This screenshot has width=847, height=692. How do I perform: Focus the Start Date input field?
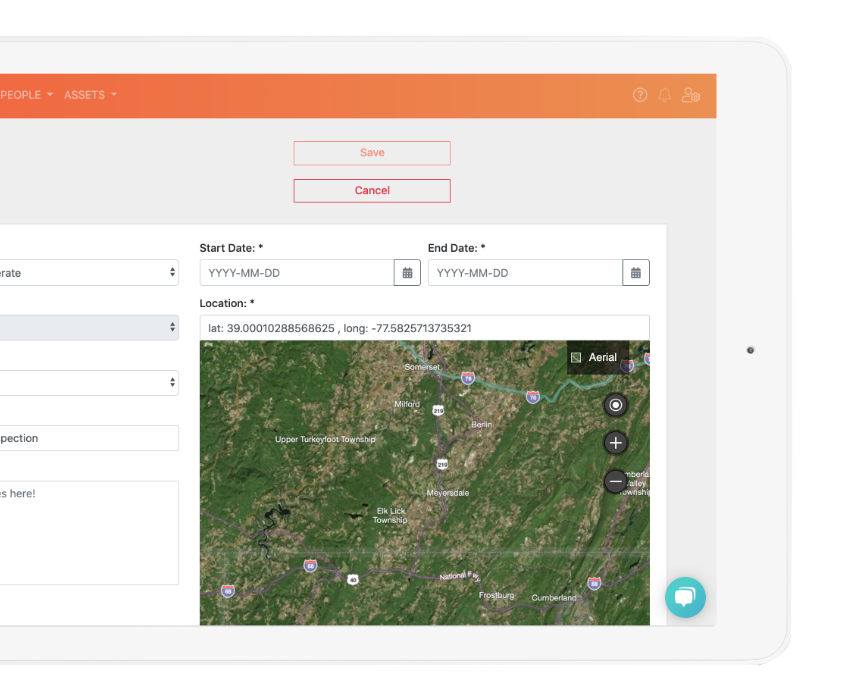(x=297, y=273)
